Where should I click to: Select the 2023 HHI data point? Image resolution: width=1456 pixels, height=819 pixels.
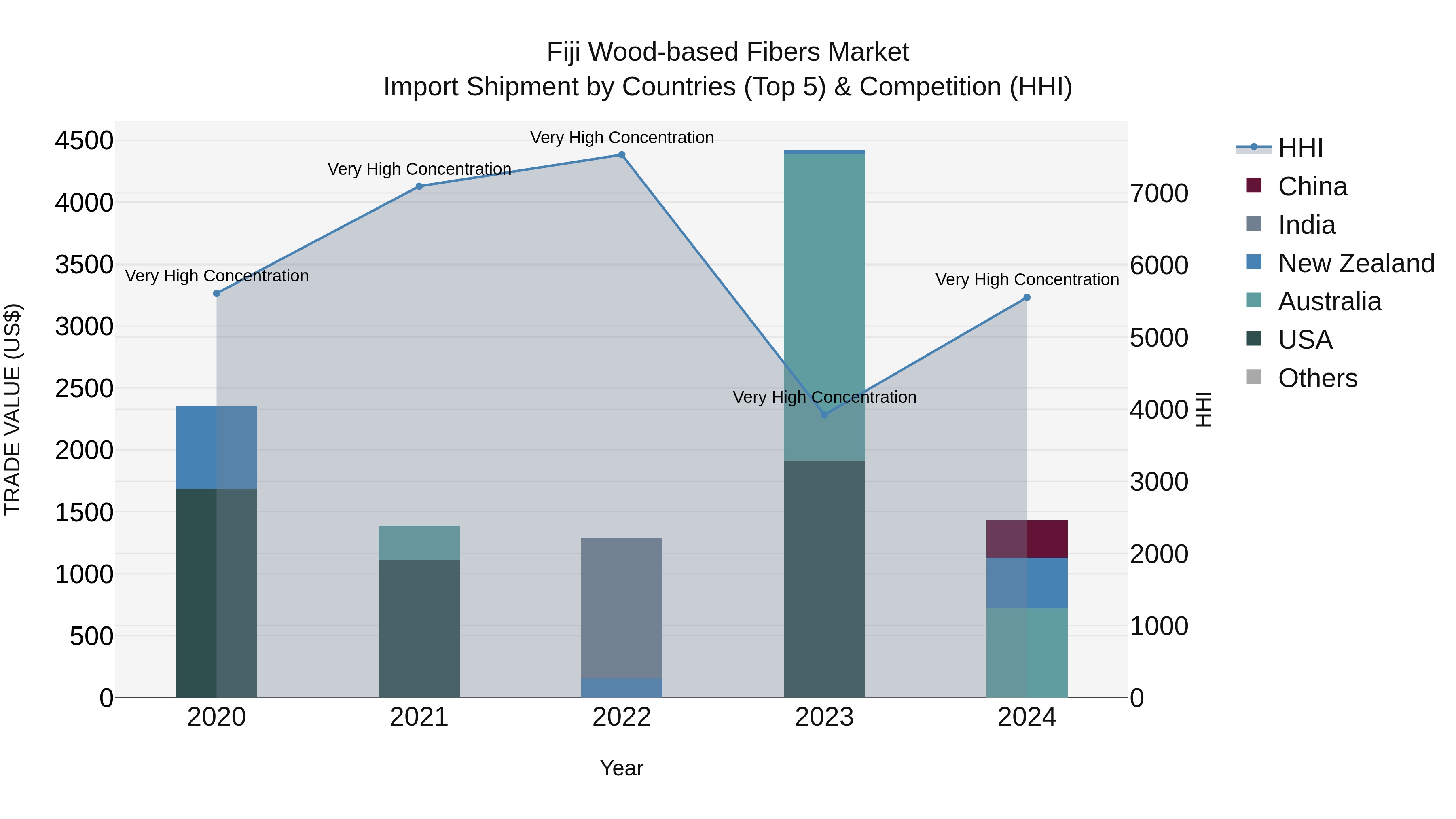click(x=824, y=415)
